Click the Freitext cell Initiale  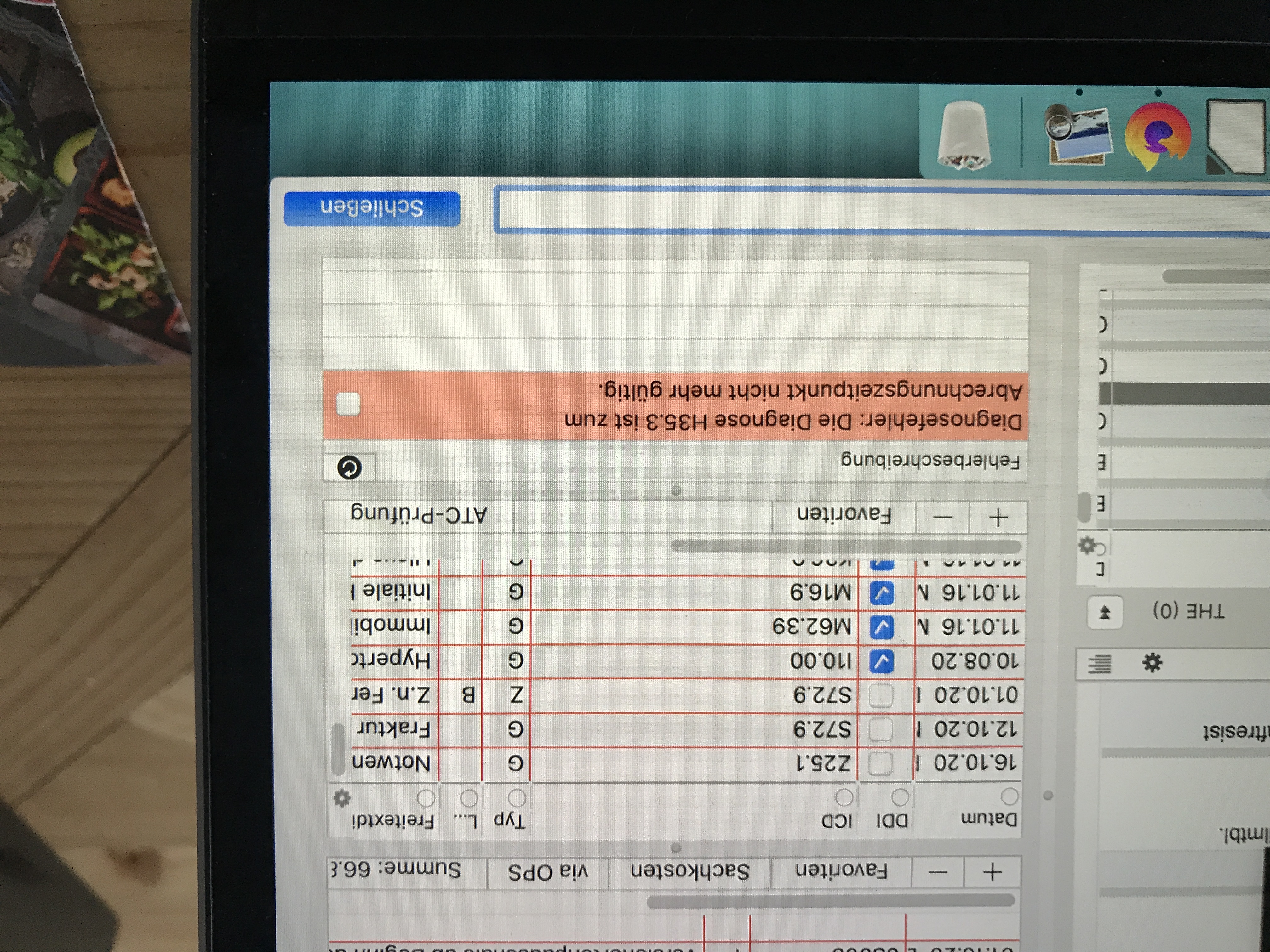point(390,592)
